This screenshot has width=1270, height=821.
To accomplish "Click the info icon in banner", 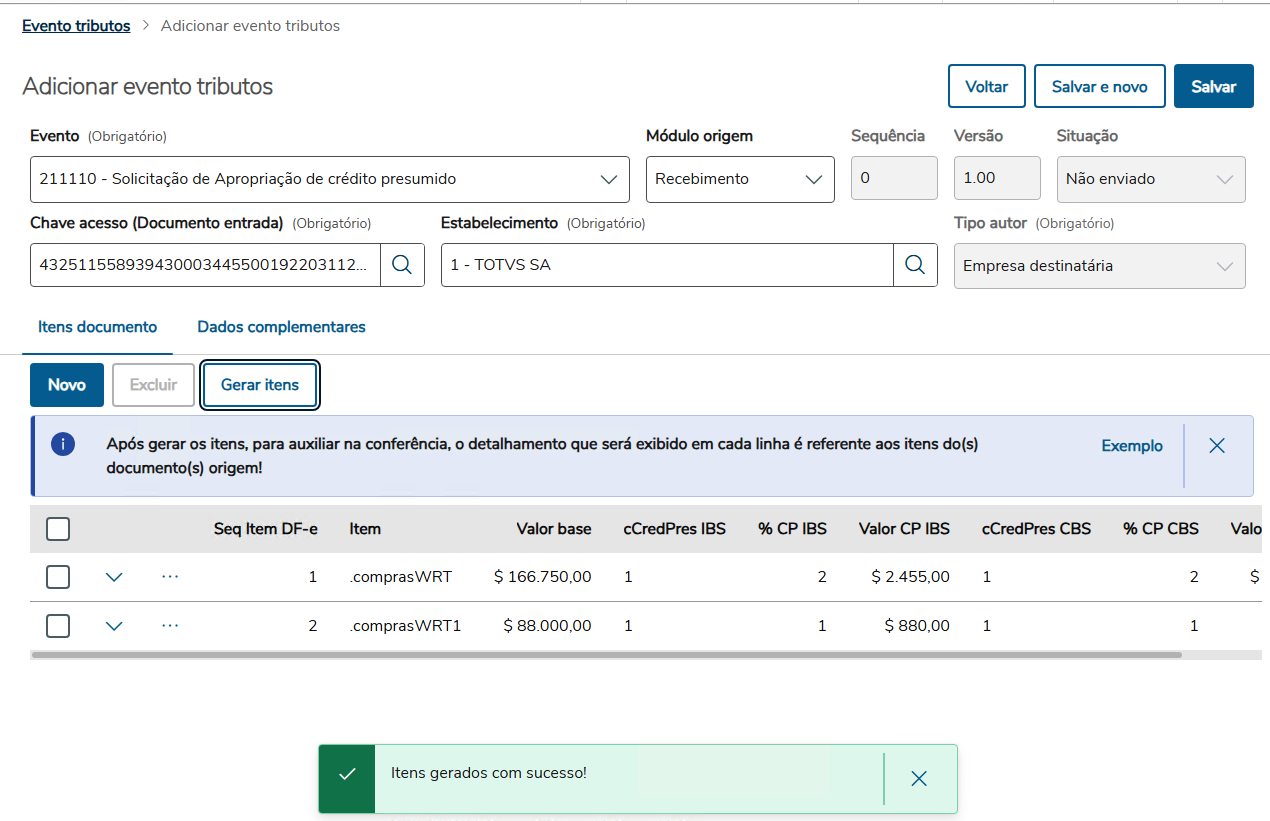I will pyautogui.click(x=63, y=445).
